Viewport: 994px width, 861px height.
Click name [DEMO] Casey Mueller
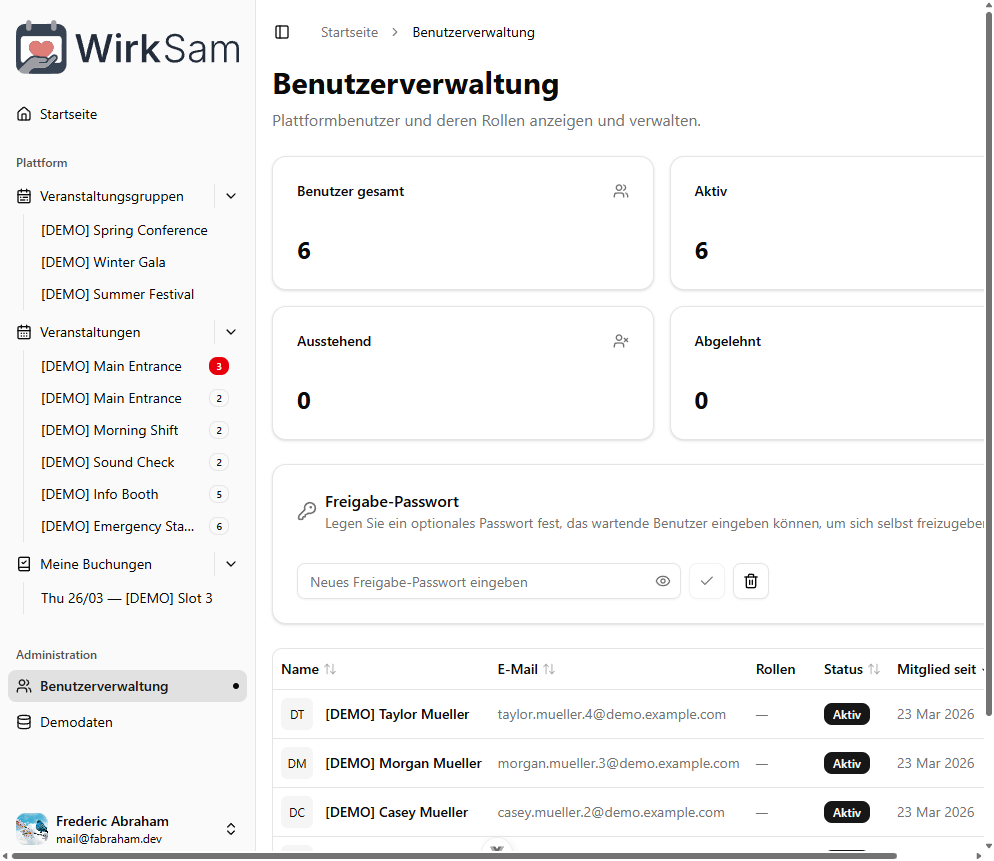tap(397, 812)
